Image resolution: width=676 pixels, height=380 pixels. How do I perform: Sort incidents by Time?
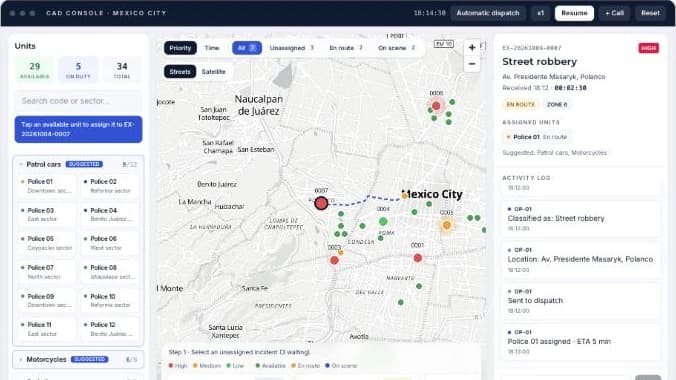[212, 48]
